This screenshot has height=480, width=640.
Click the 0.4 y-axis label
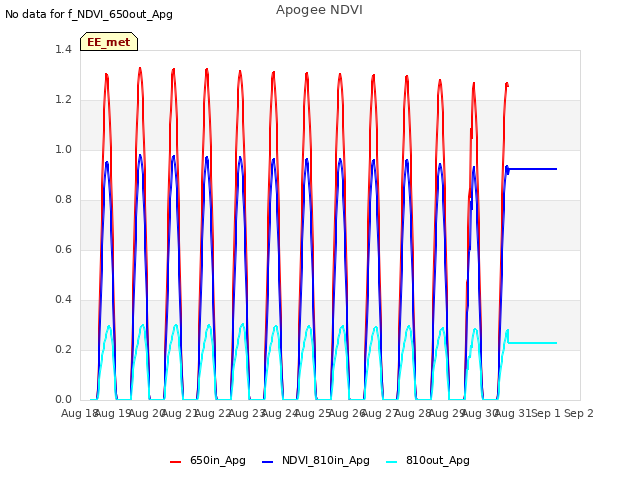(x=63, y=300)
